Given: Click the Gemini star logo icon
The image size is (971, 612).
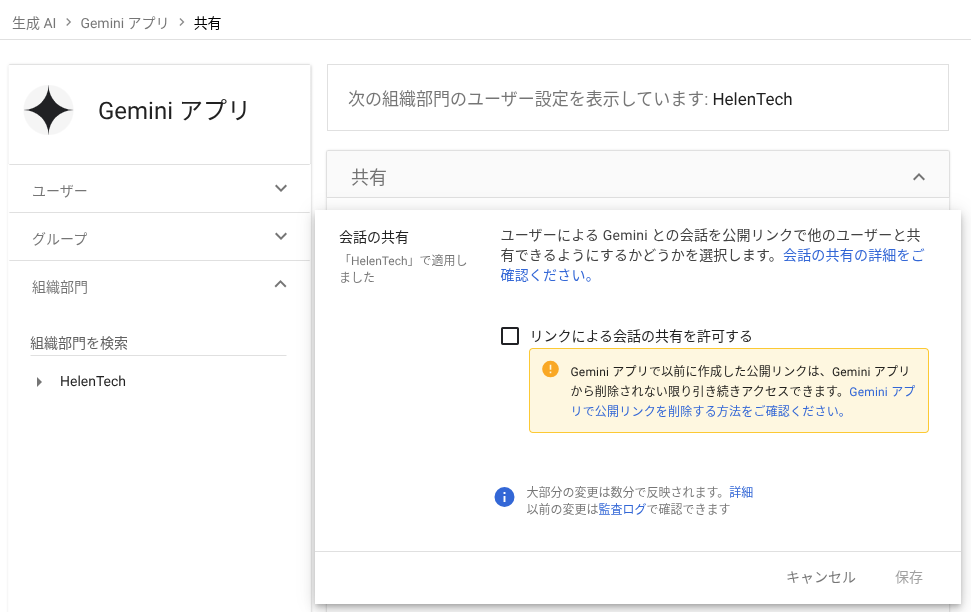Looking at the screenshot, I should point(49,110).
